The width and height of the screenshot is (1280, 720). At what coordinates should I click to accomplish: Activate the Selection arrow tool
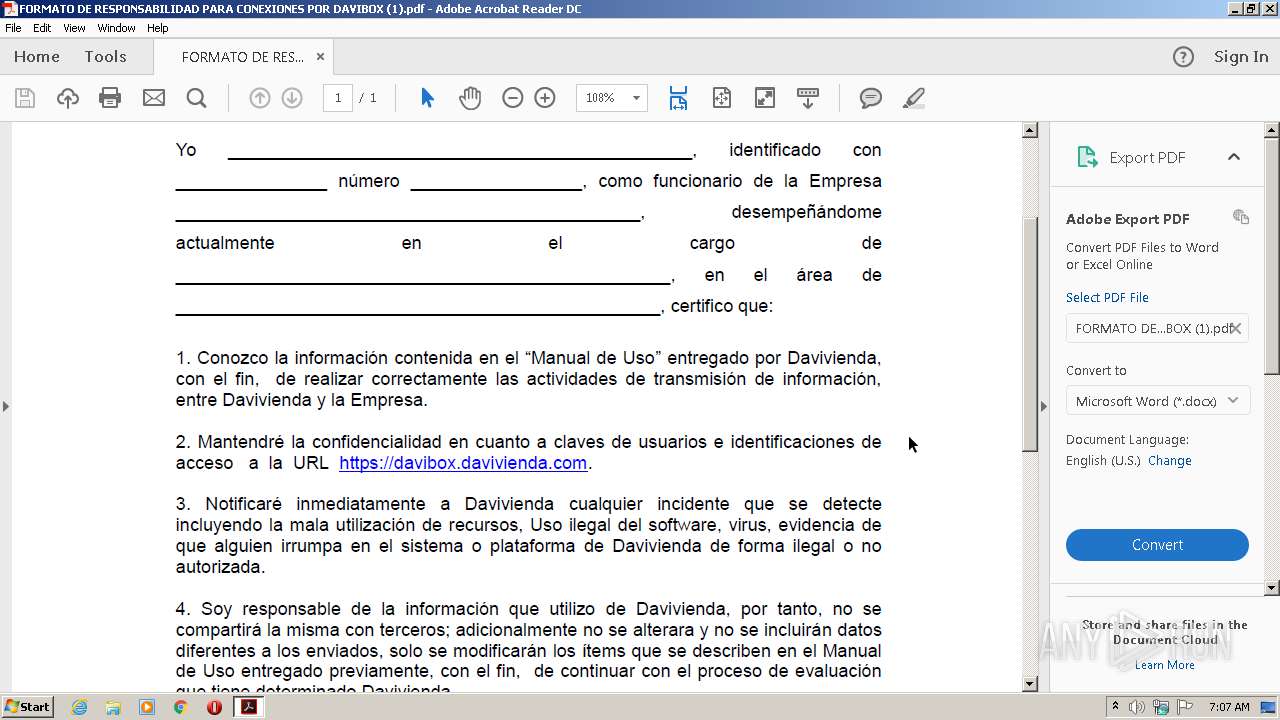pyautogui.click(x=427, y=98)
